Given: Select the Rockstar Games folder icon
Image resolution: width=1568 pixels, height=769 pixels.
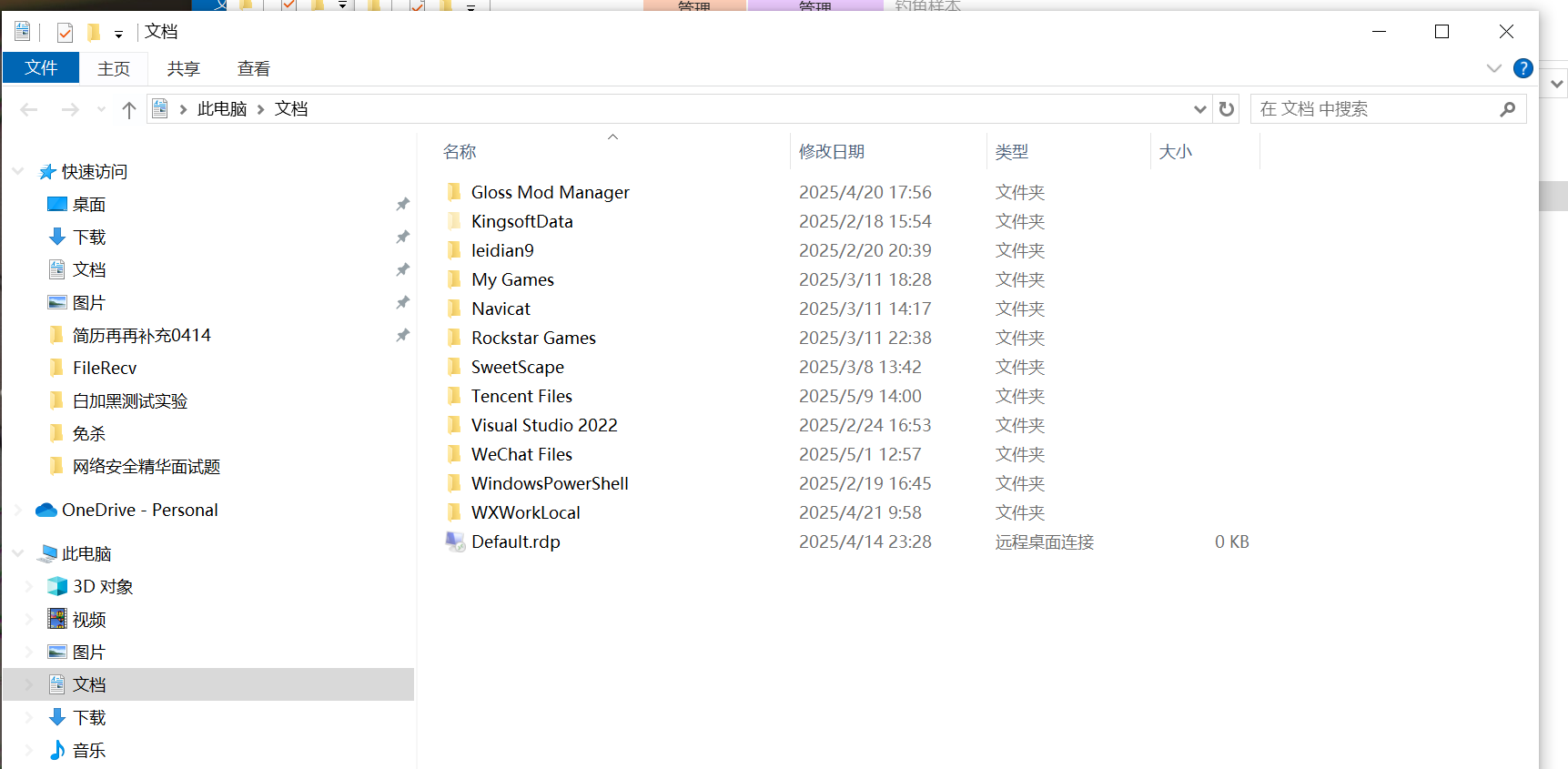Looking at the screenshot, I should click(455, 338).
